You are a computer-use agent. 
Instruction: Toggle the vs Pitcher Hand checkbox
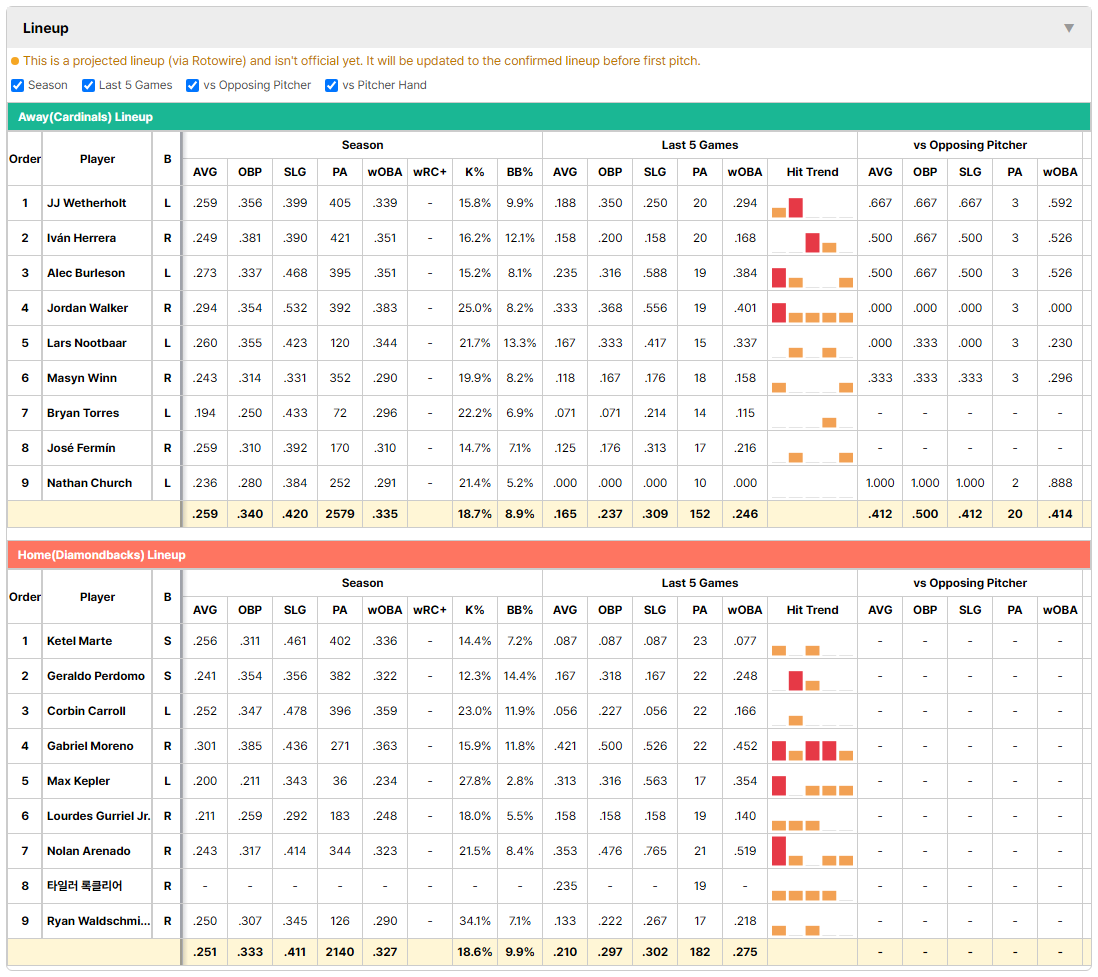[331, 85]
